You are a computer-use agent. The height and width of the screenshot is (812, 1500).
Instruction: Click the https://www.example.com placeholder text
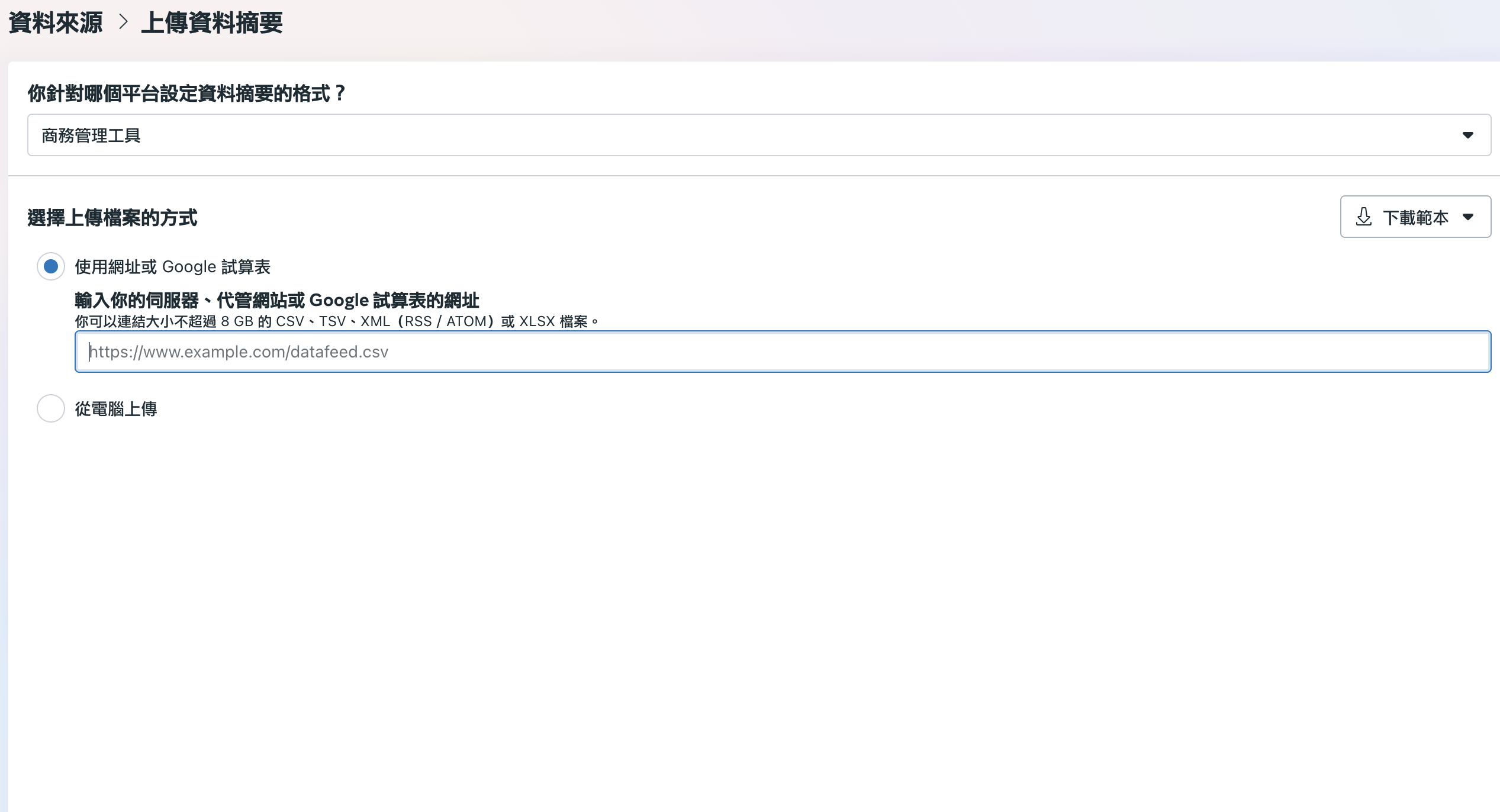(239, 352)
